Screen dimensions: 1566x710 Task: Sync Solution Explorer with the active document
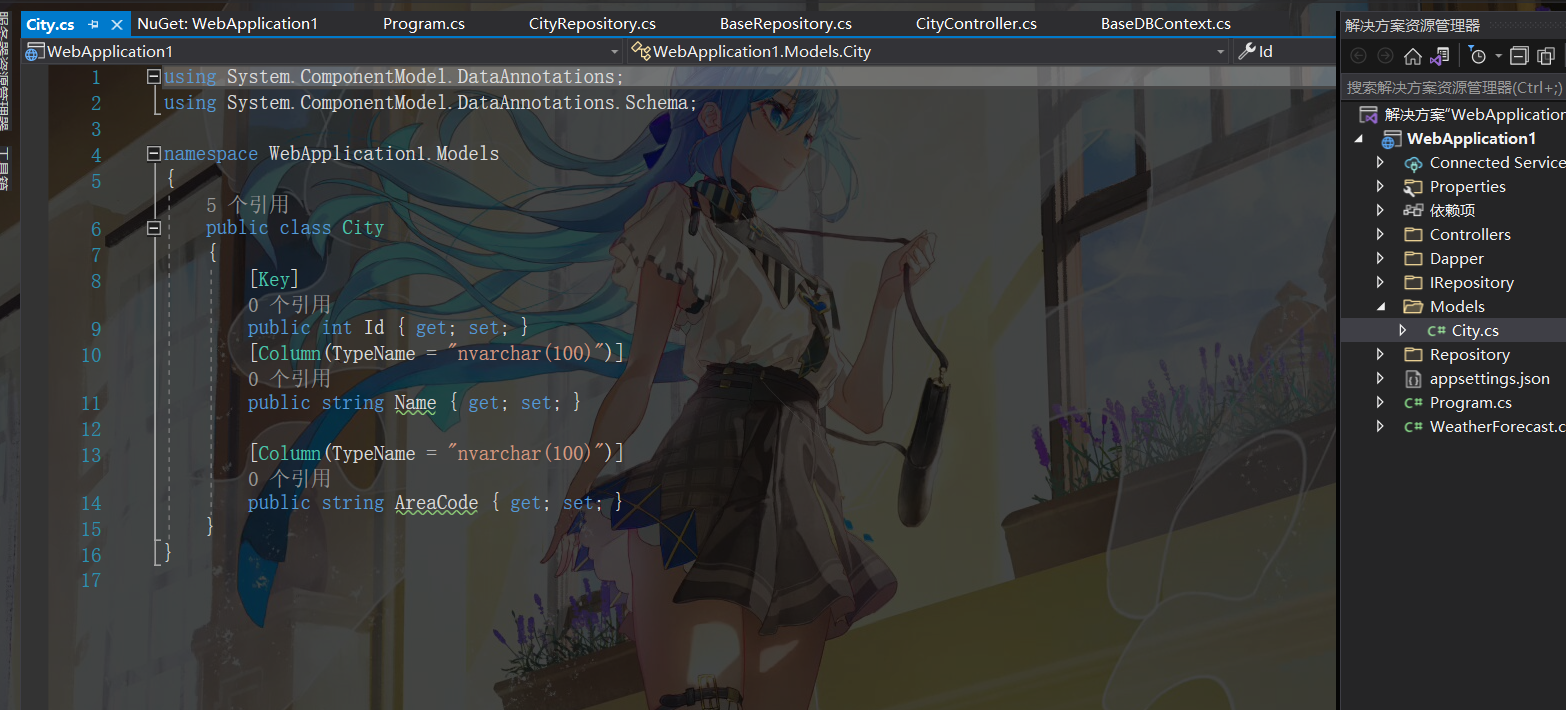[1440, 56]
